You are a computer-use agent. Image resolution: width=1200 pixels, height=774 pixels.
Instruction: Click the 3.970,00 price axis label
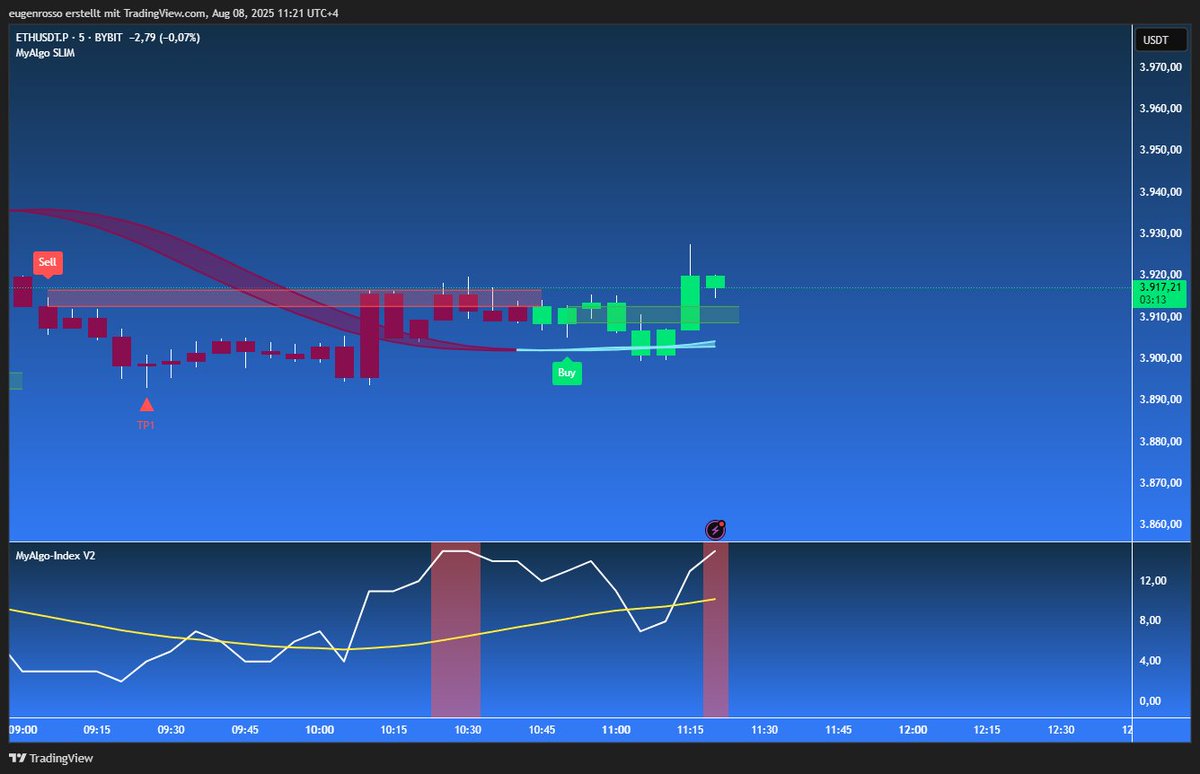[1160, 67]
